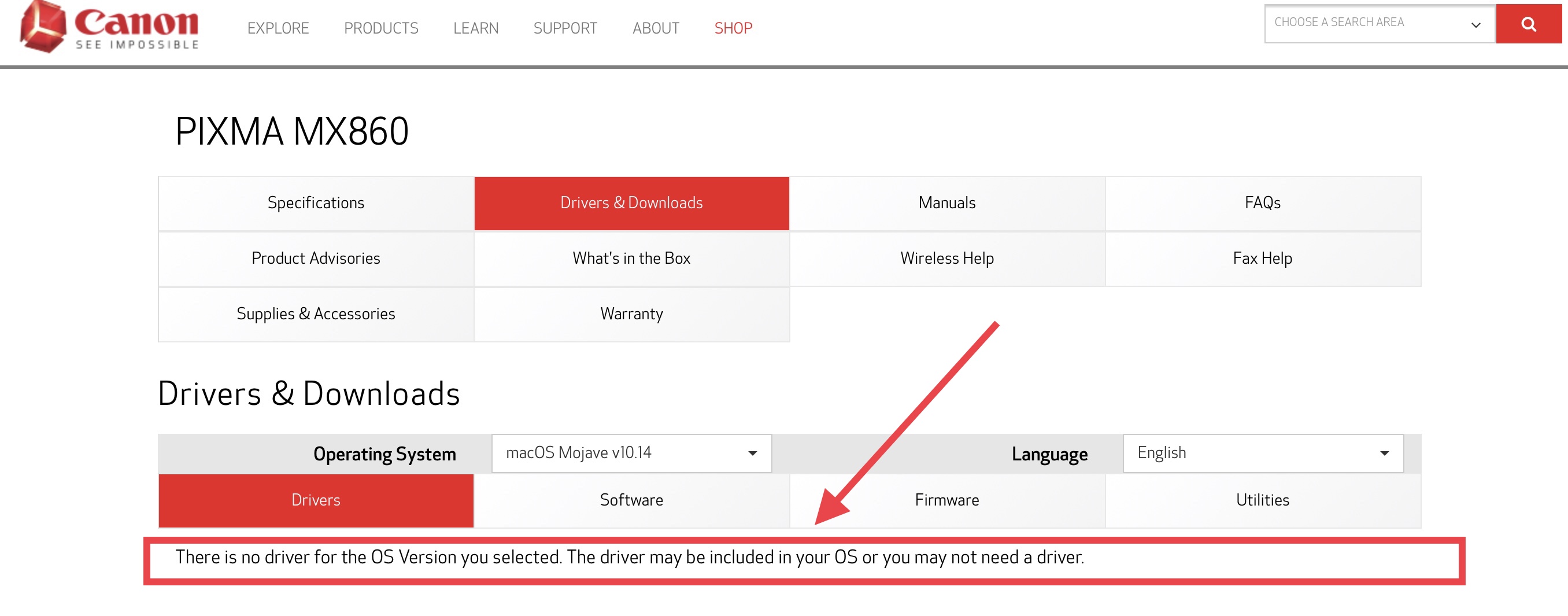The image size is (1568, 616).
Task: Open the Wireless Help tab
Action: click(947, 259)
